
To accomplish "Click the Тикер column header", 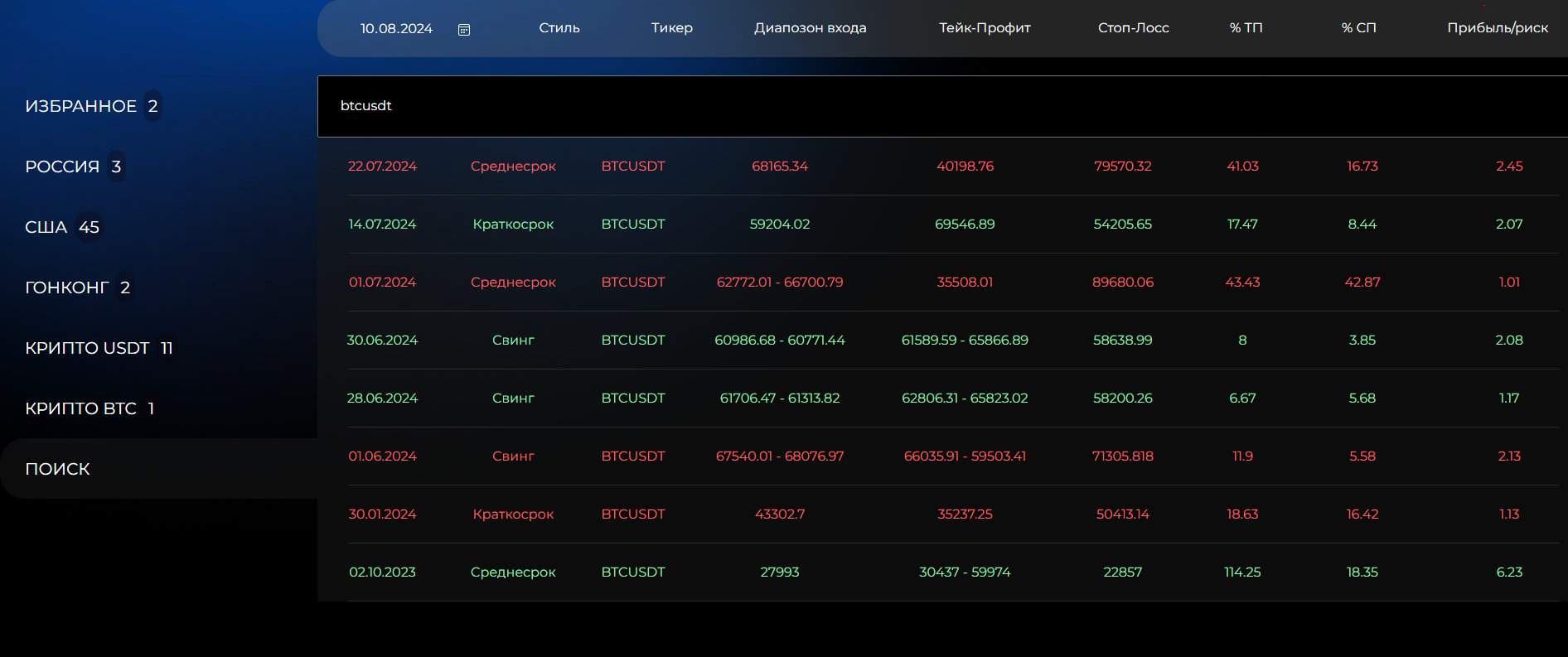I will pos(671,28).
